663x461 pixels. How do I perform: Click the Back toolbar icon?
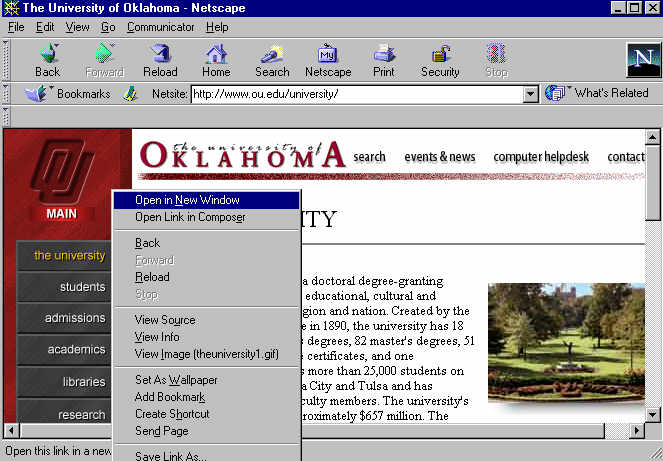tap(48, 53)
